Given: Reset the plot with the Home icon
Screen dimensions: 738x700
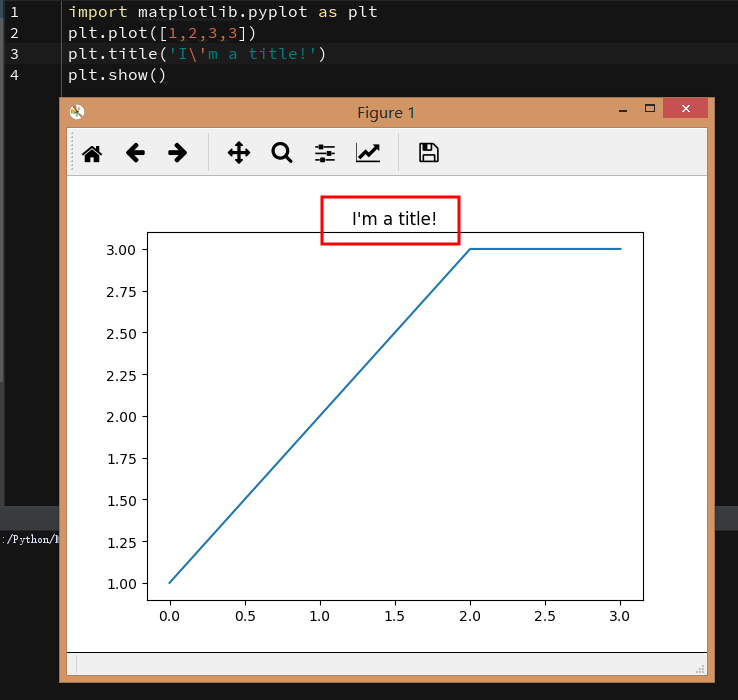Looking at the screenshot, I should coord(92,153).
